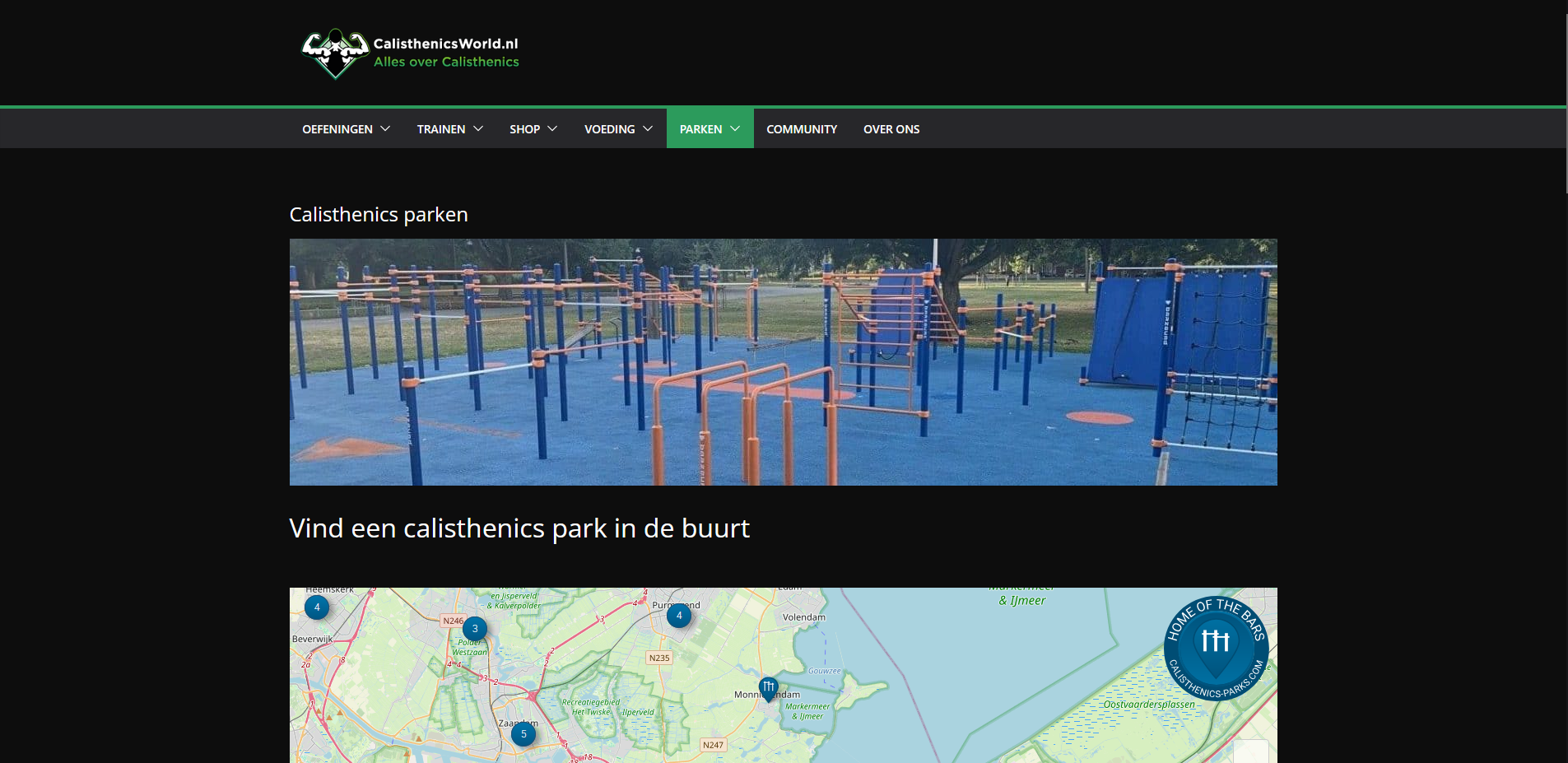Click the page vertical scrollbar thumb
The height and width of the screenshot is (763, 1568).
point(1566,103)
